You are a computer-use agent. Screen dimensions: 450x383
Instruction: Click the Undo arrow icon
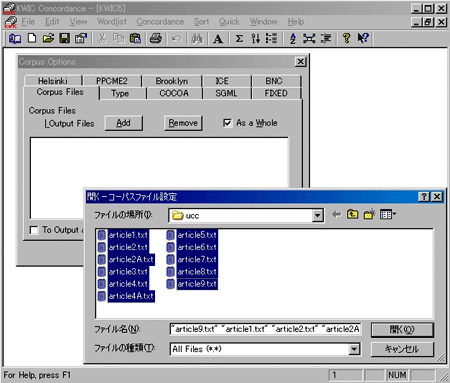click(x=177, y=39)
